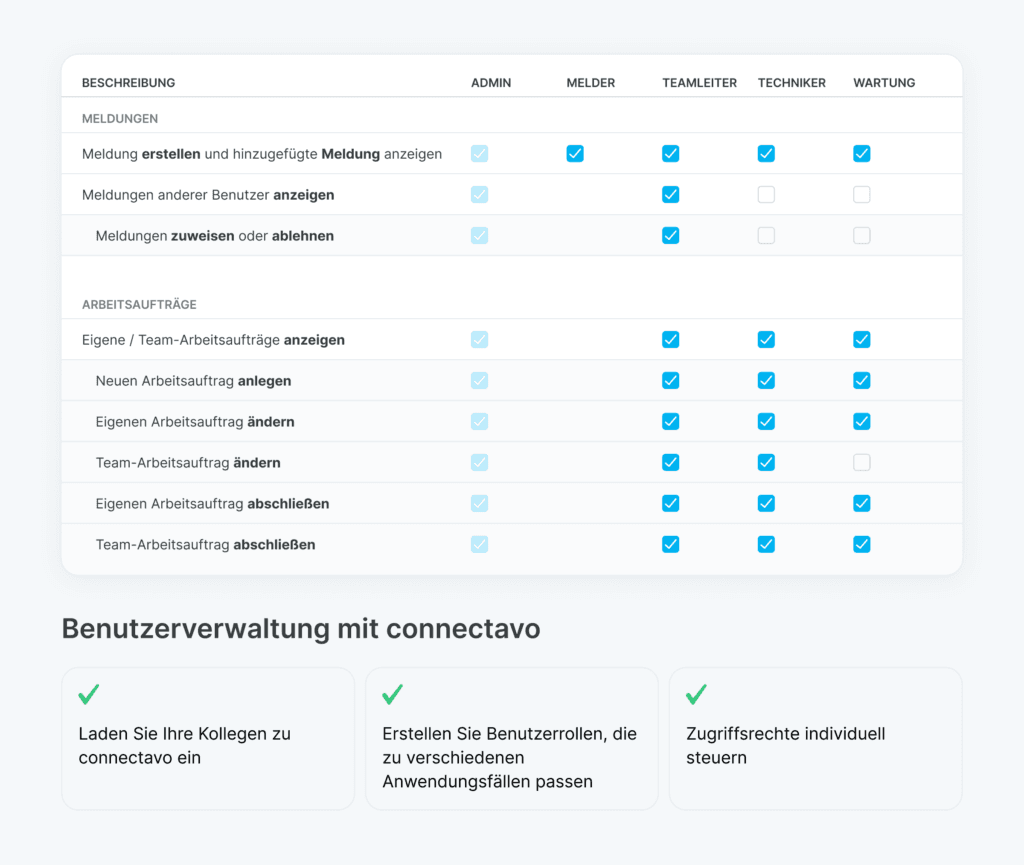This screenshot has width=1024, height=865.
Task: Click the TEAMLEITER column header
Action: 699,83
